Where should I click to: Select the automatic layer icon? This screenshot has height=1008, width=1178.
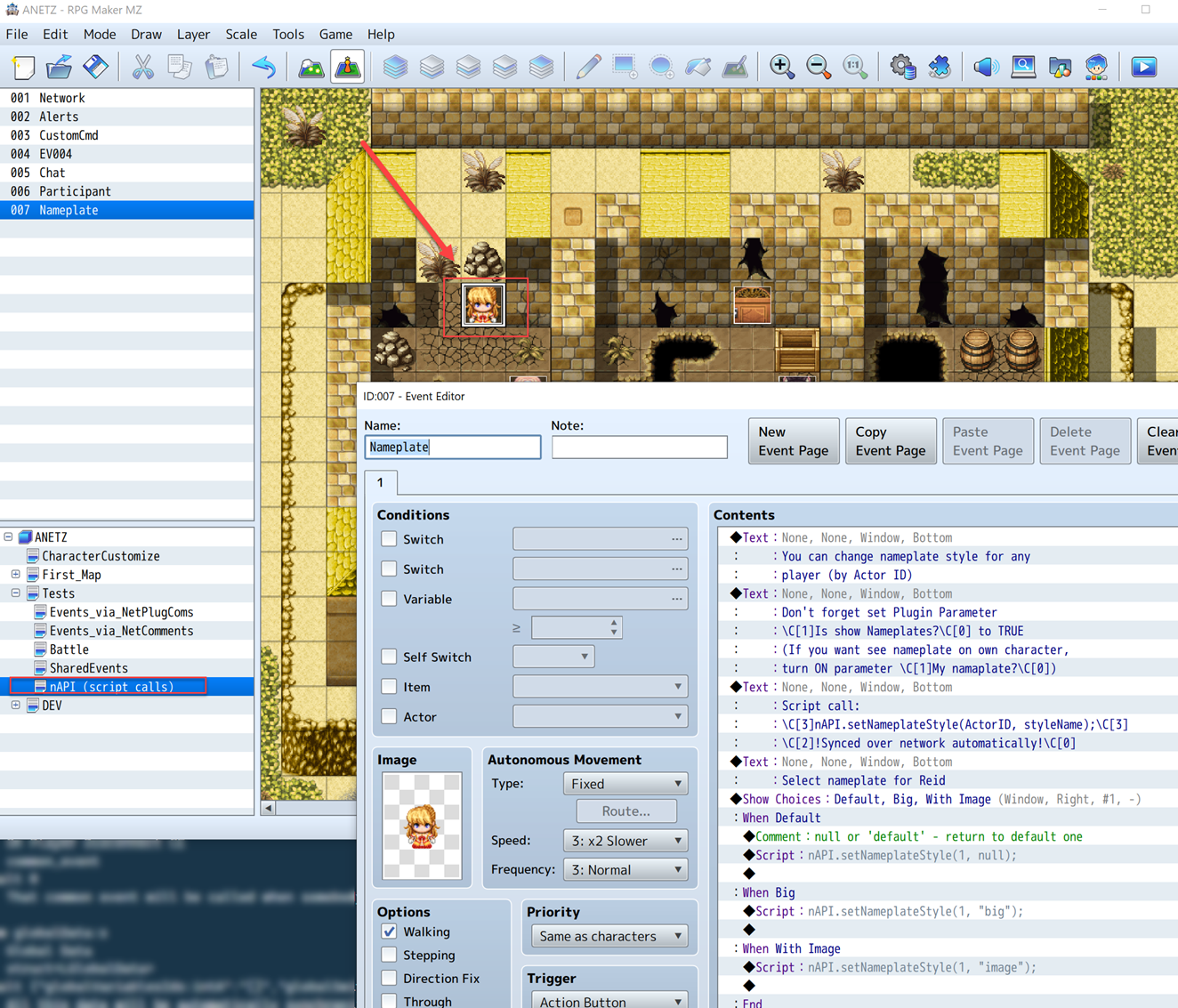click(x=395, y=67)
